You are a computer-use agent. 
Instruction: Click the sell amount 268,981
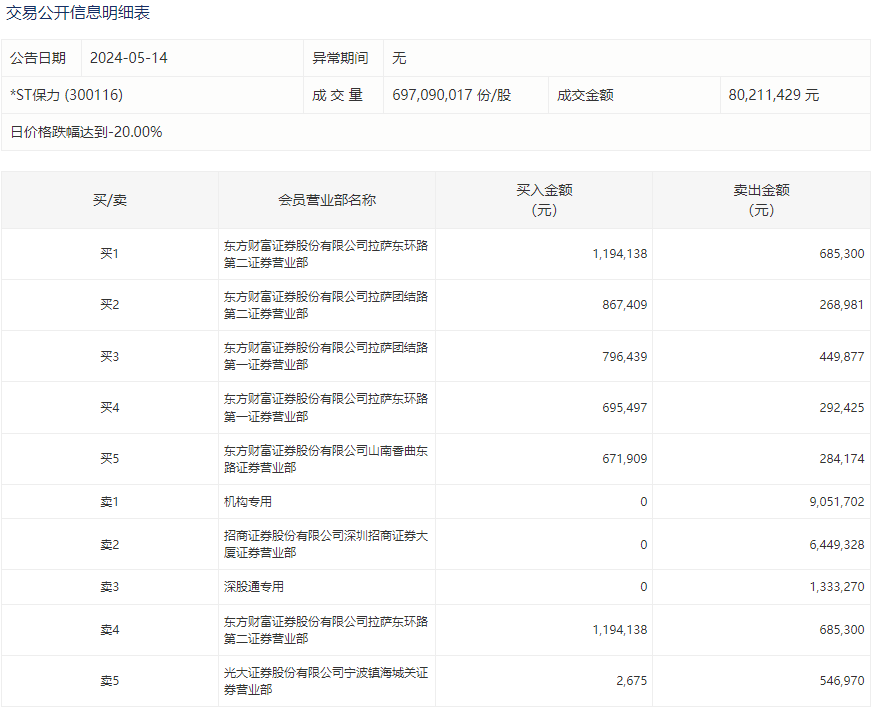[x=842, y=305]
